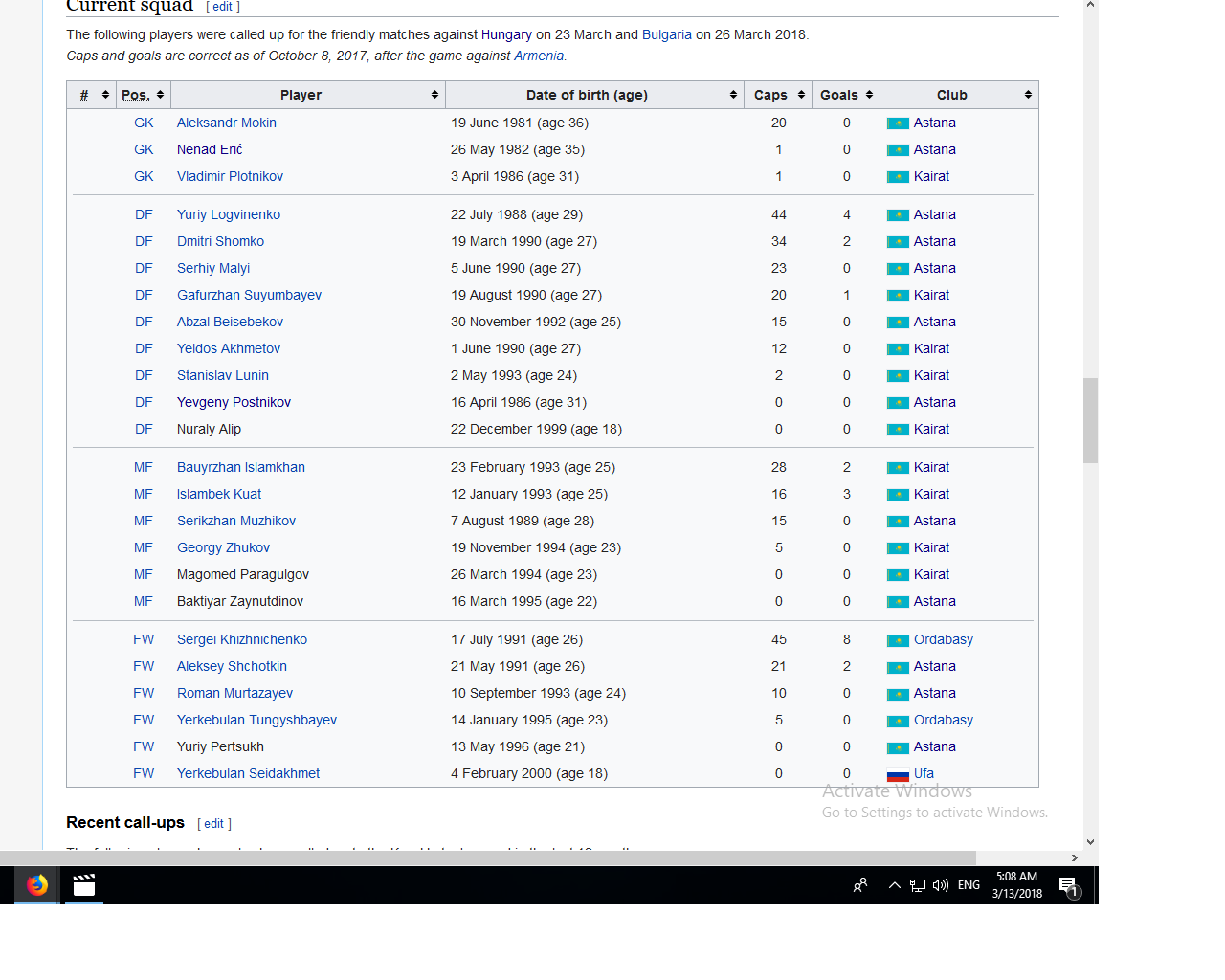Screen dimensions: 1225x980
Task: Open Kairat link in Georgy Zhukov's row
Action: (x=931, y=547)
